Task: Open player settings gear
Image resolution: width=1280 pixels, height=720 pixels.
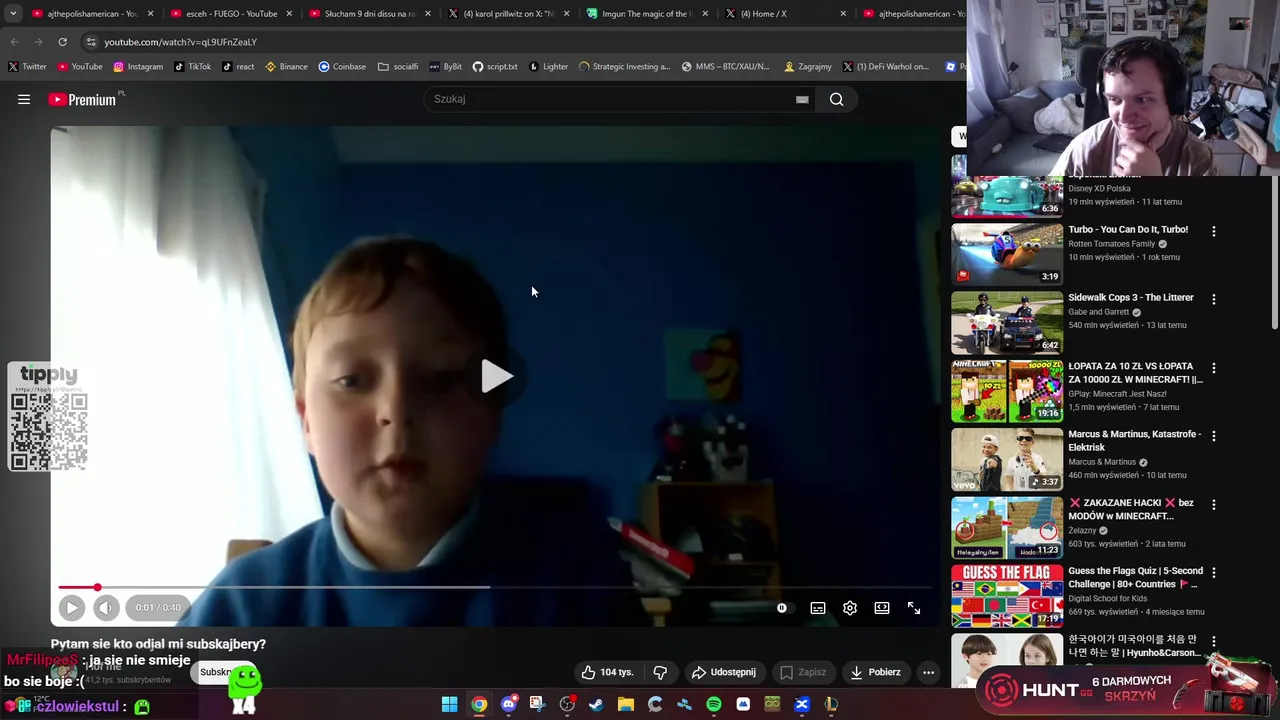Action: [x=850, y=608]
